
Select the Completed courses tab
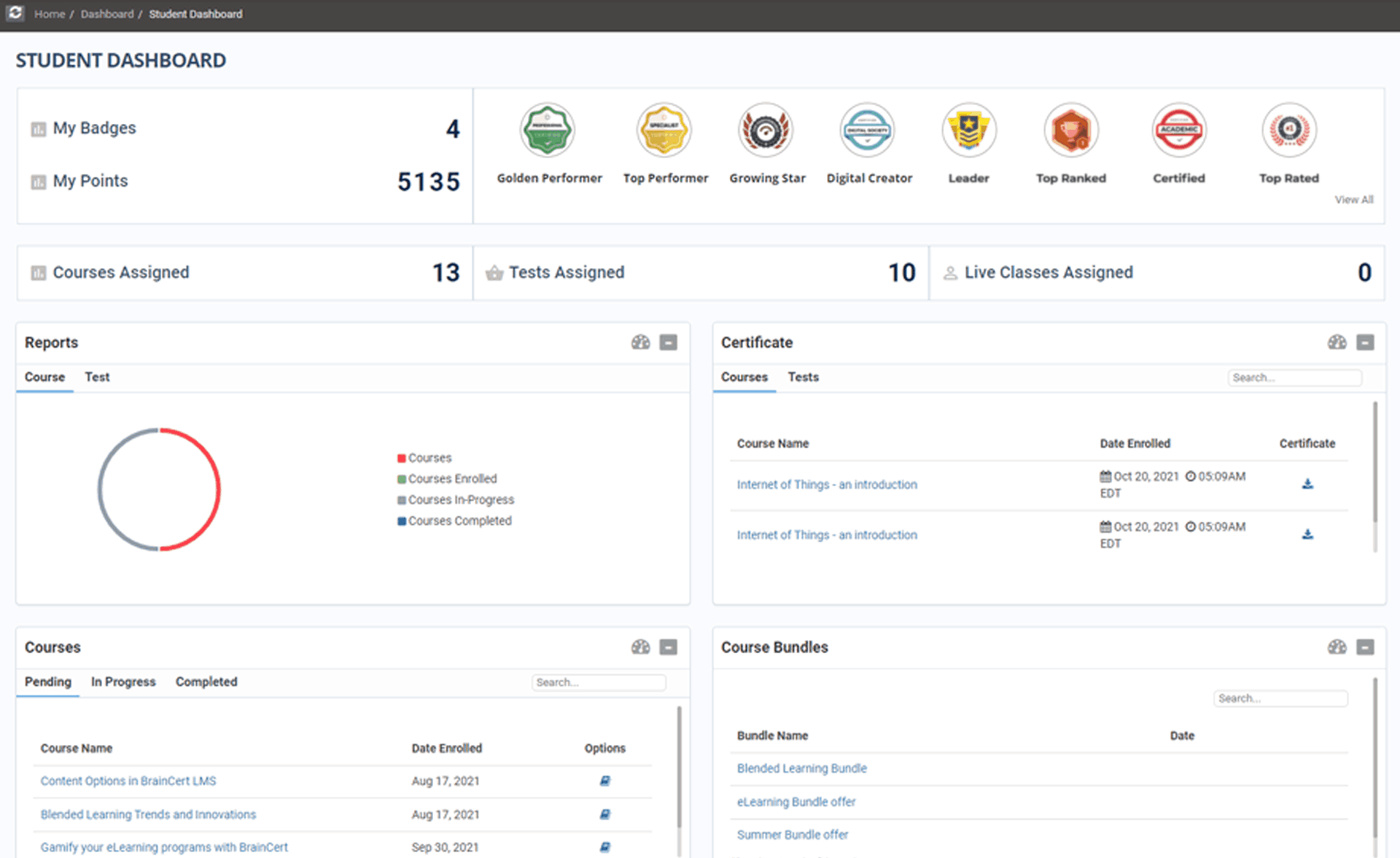tap(206, 682)
